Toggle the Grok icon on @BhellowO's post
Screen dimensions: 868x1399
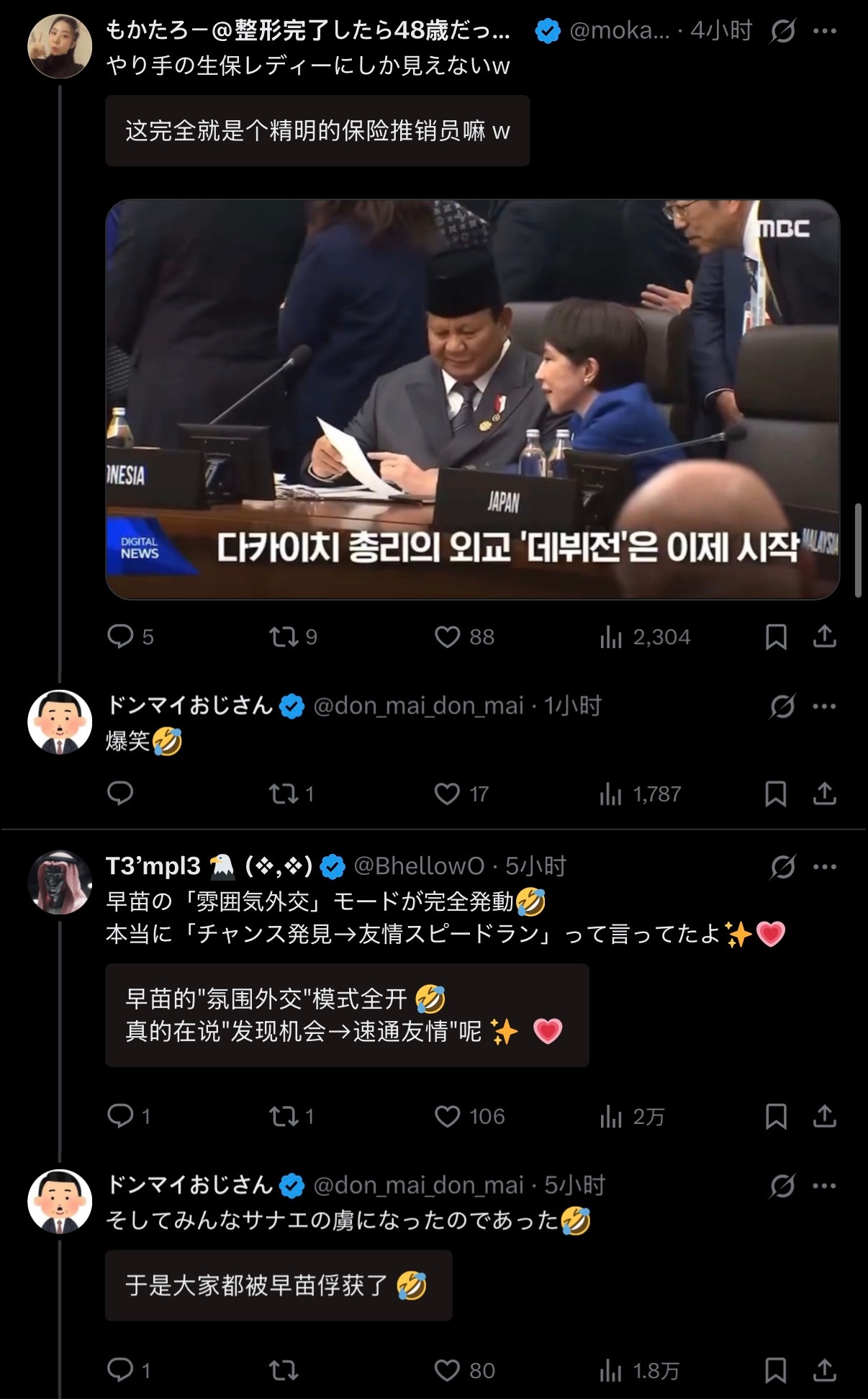(782, 866)
